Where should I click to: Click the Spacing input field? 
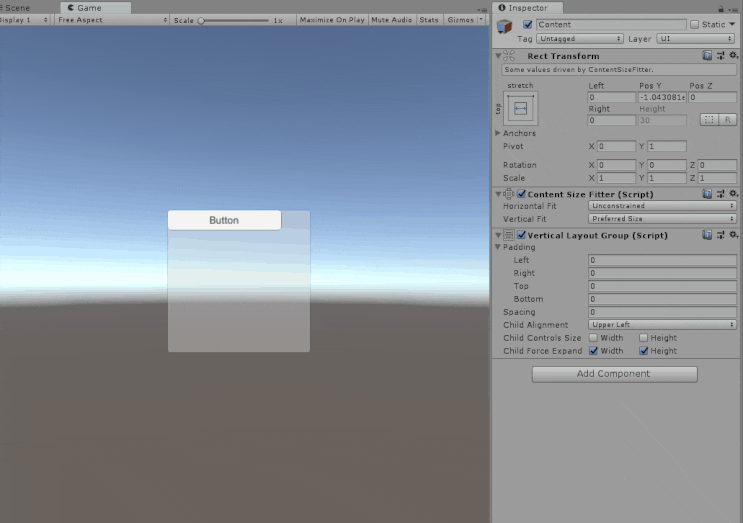[662, 312]
